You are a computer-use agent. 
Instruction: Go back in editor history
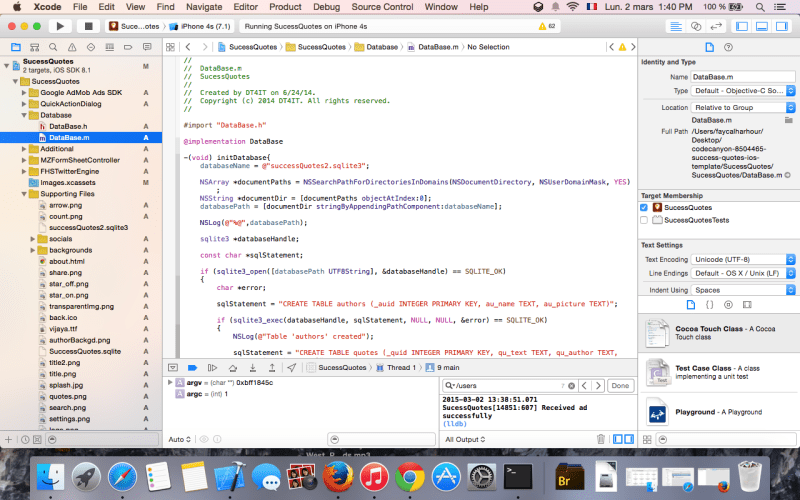point(188,47)
